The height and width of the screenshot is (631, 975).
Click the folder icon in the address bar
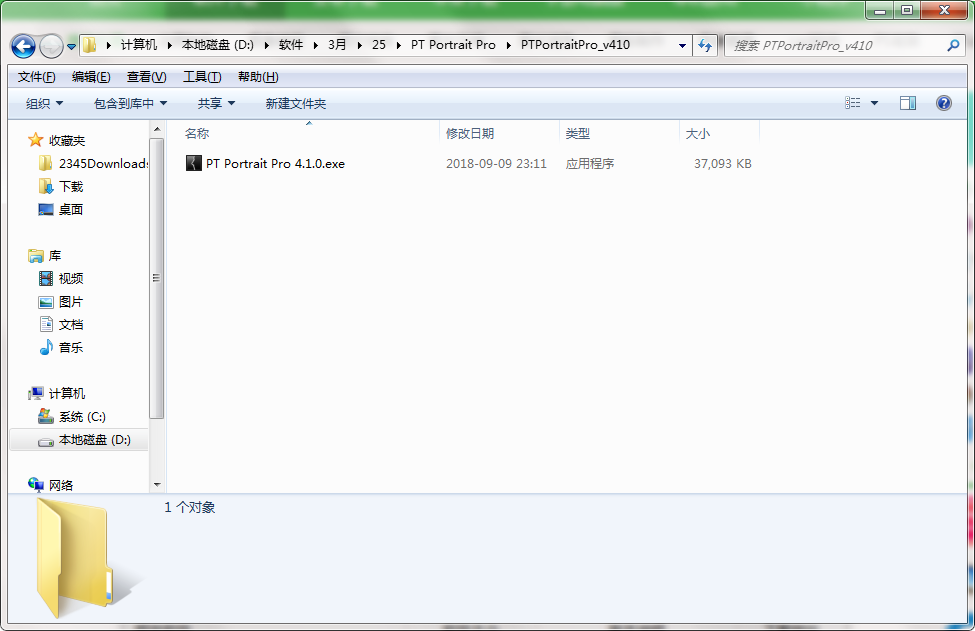90,45
